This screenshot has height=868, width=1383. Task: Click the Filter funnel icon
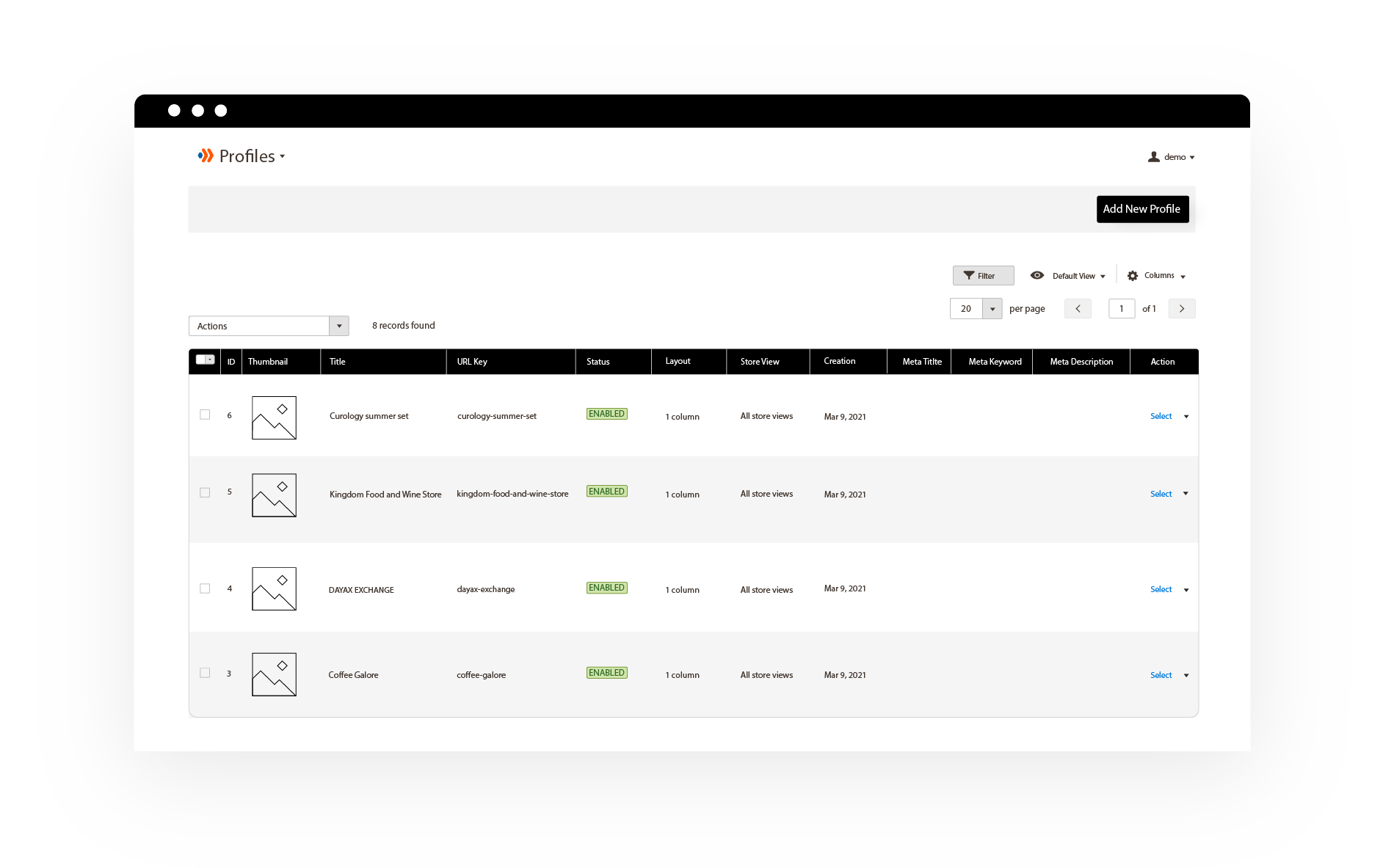click(970, 275)
